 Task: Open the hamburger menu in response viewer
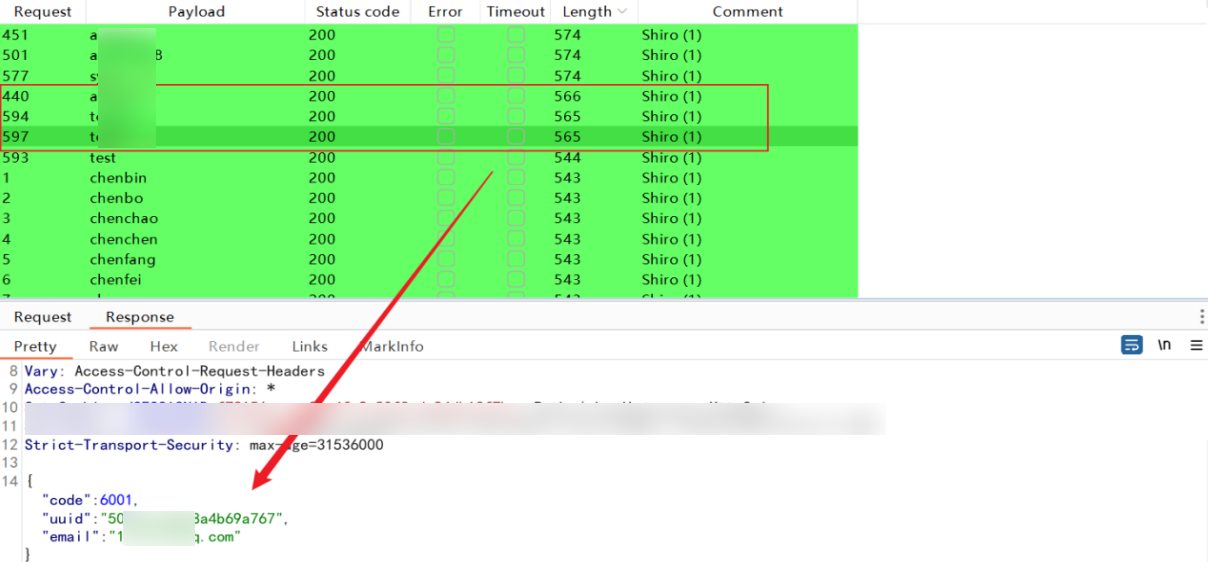[1196, 345]
